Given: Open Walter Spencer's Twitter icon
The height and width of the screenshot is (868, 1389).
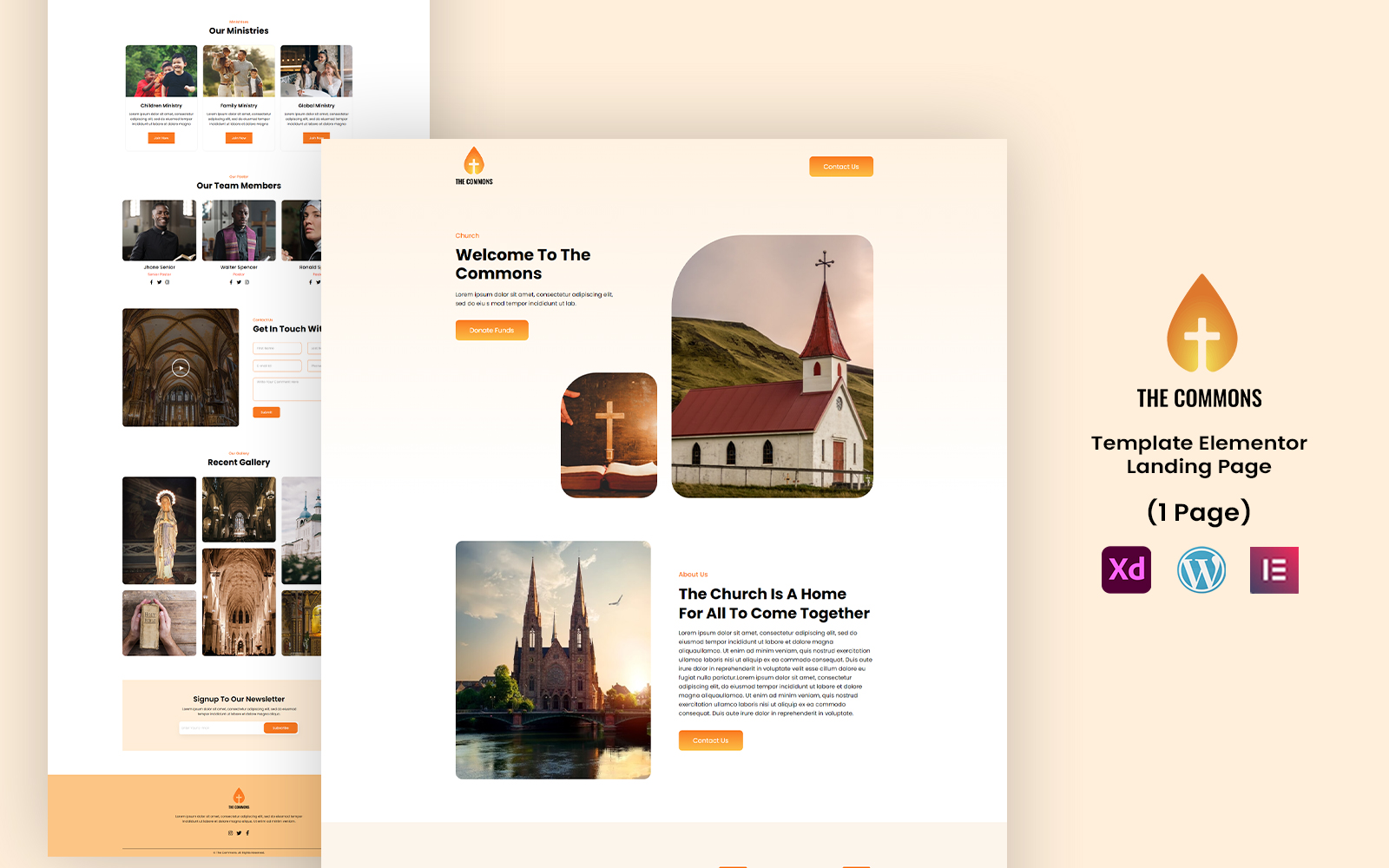Looking at the screenshot, I should (x=239, y=282).
